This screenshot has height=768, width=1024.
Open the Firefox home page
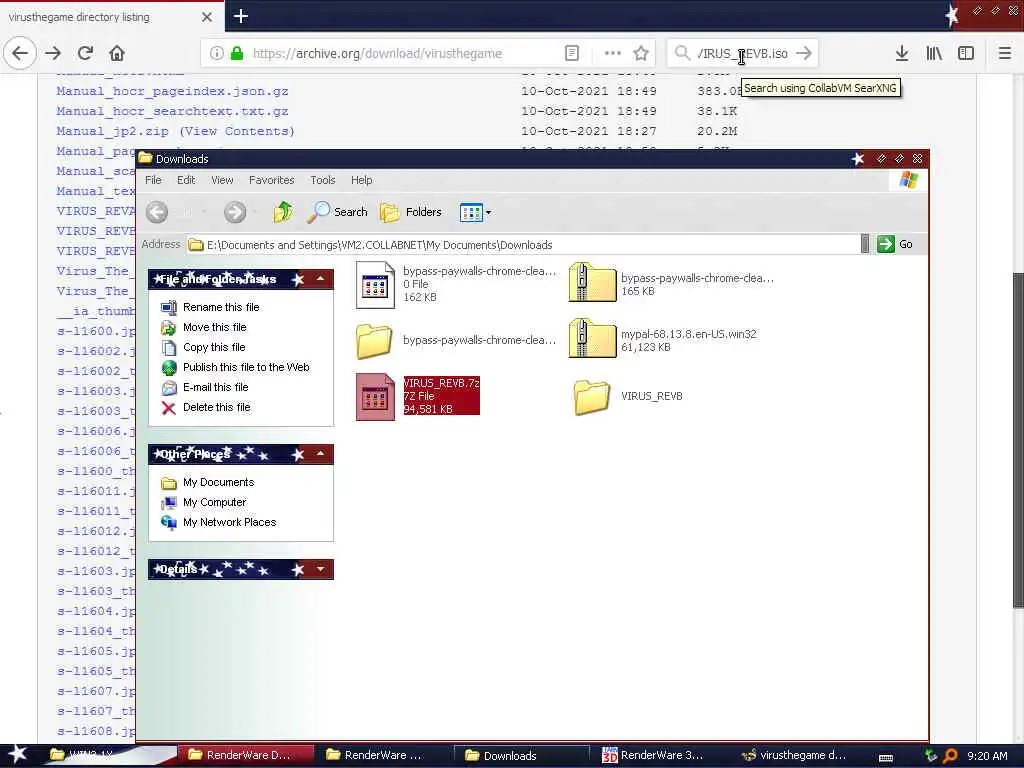click(x=117, y=53)
